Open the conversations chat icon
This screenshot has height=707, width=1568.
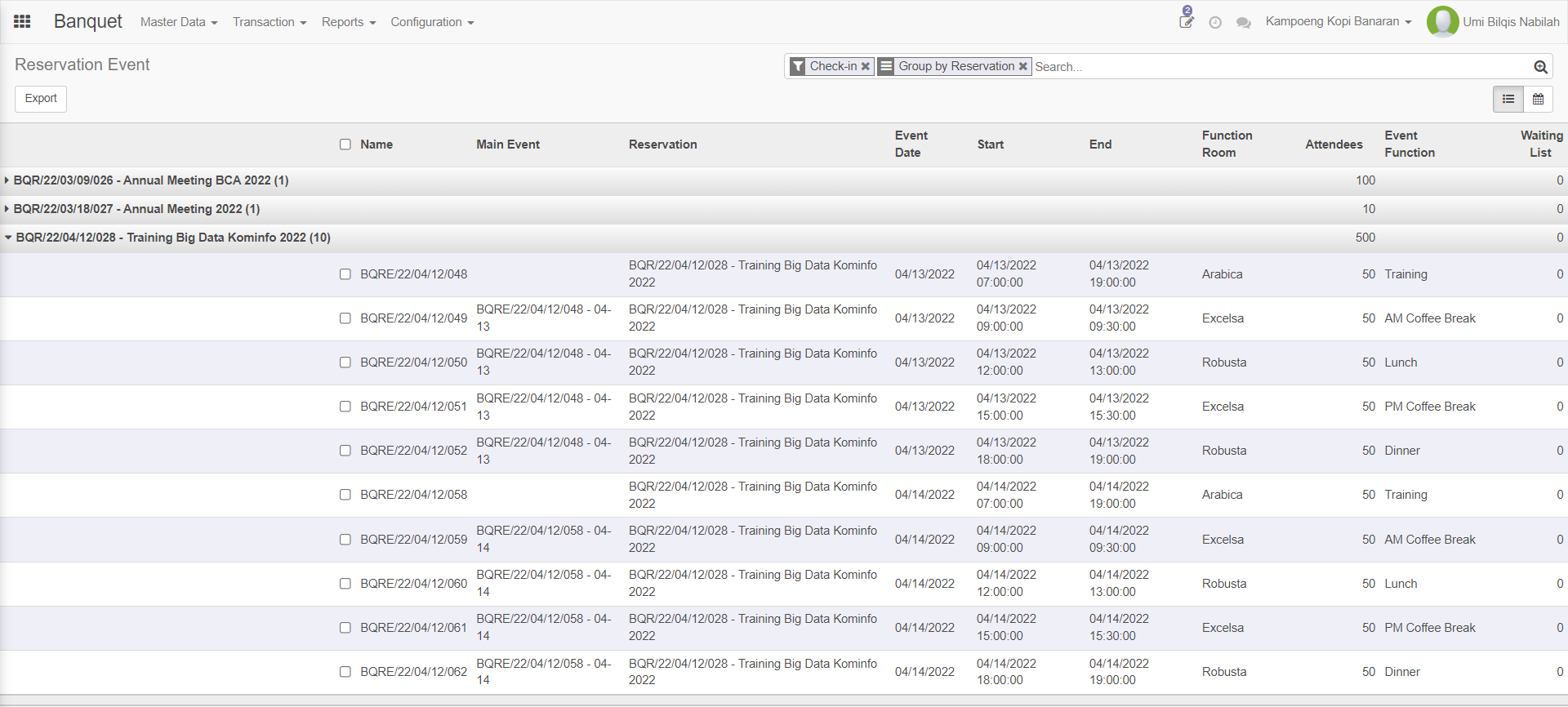coord(1244,23)
